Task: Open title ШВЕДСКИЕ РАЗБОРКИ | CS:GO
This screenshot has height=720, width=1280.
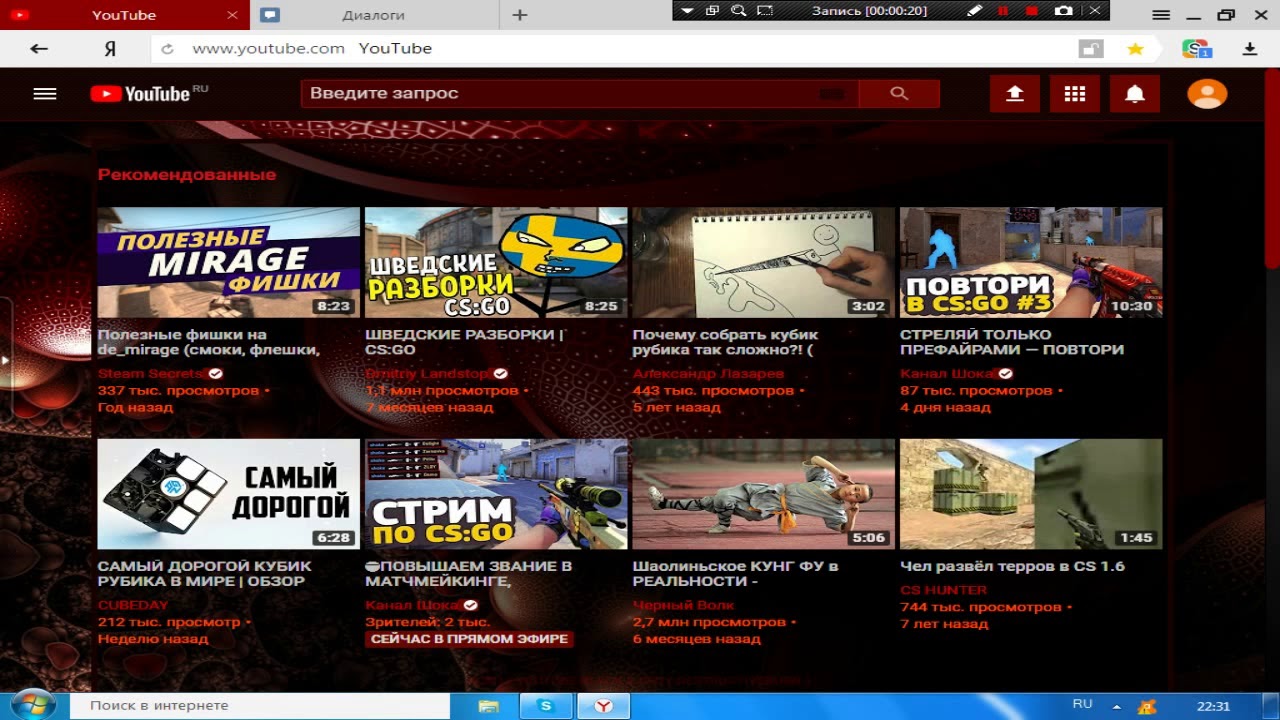Action: point(465,342)
